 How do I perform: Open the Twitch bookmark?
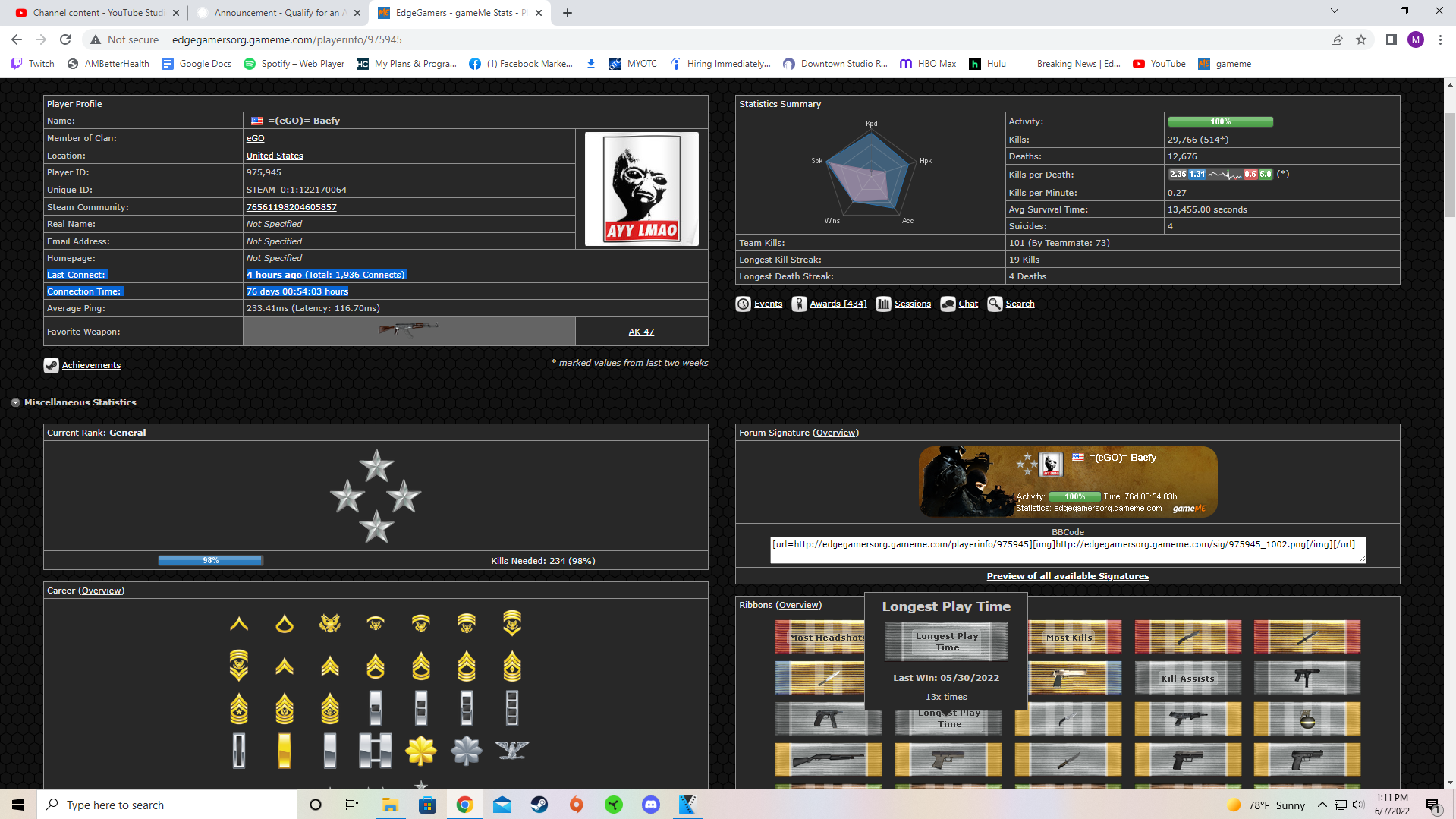(x=33, y=64)
